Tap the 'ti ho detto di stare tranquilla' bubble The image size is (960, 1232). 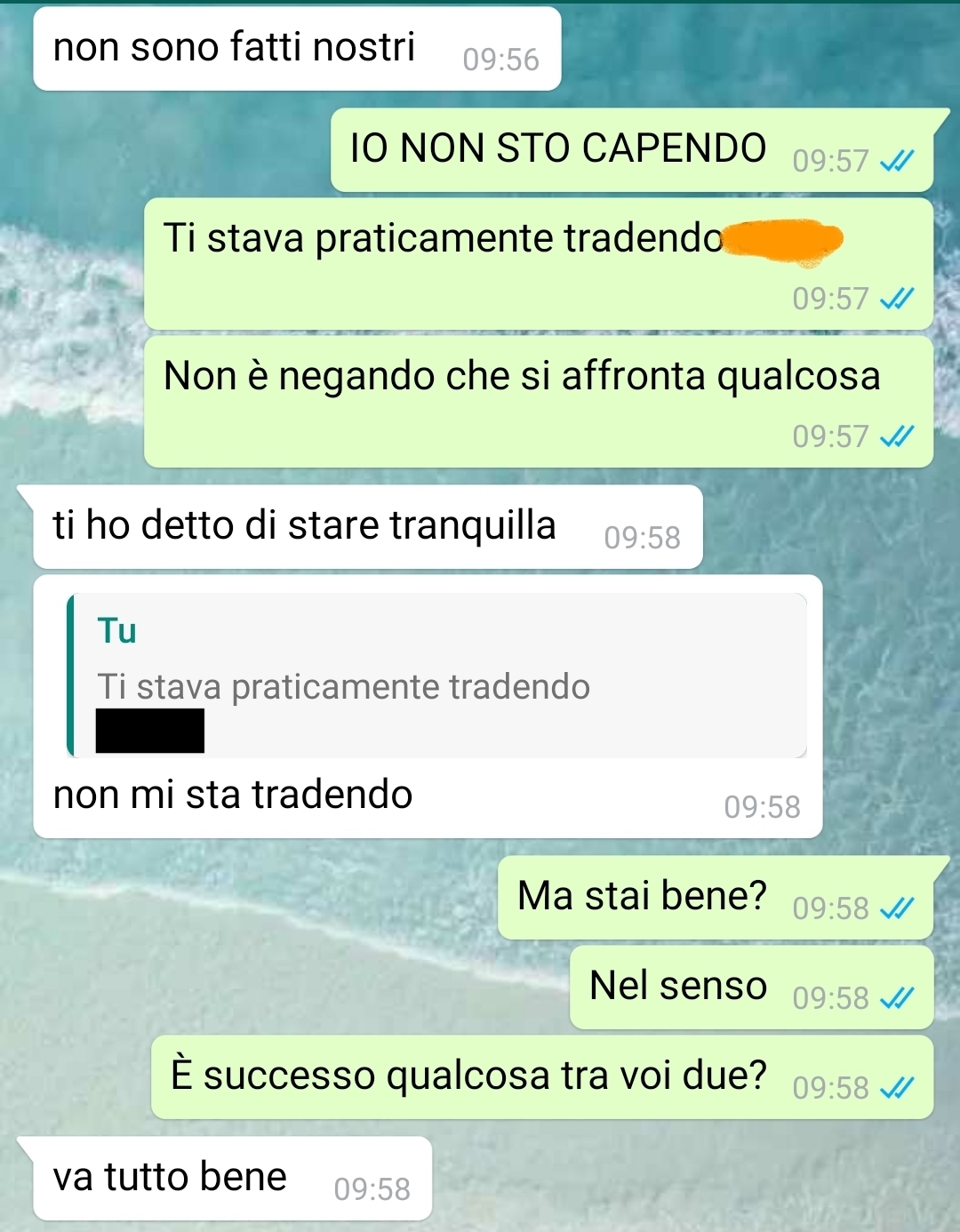coord(368,526)
